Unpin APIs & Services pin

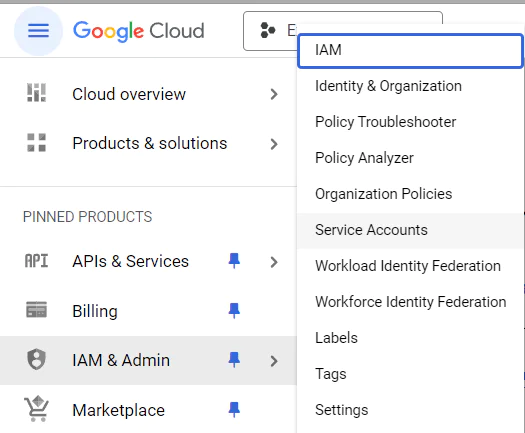point(234,261)
